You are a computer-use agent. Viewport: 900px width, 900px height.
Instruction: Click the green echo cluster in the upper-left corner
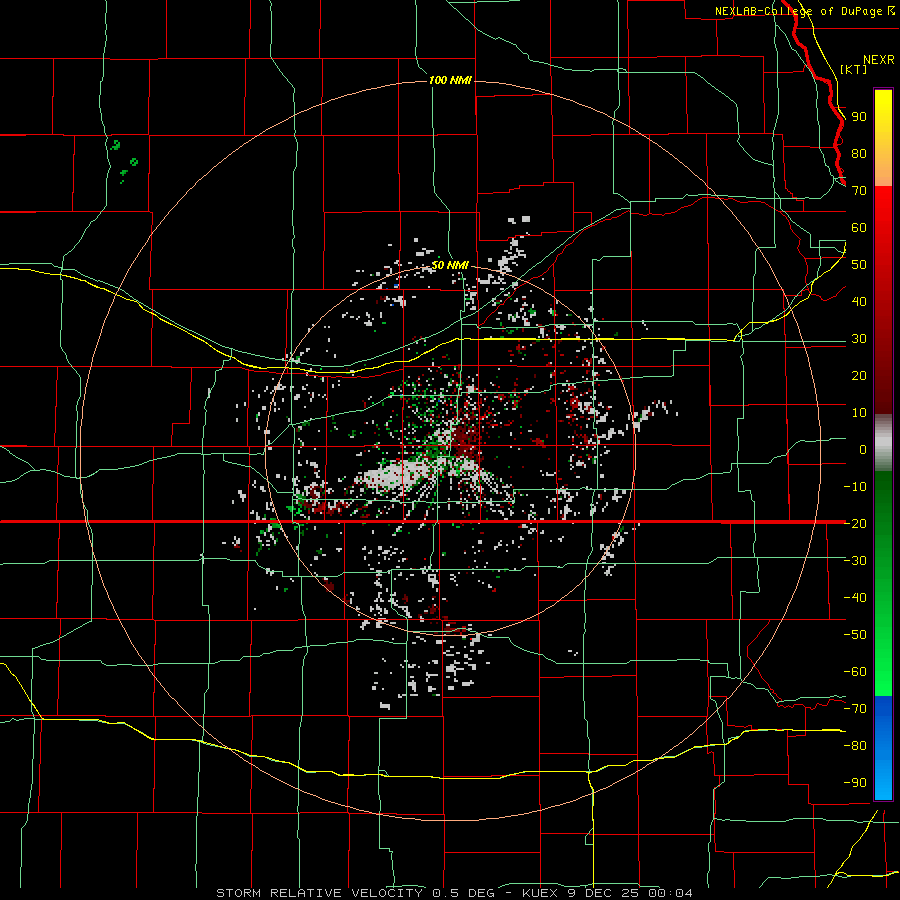[125, 161]
